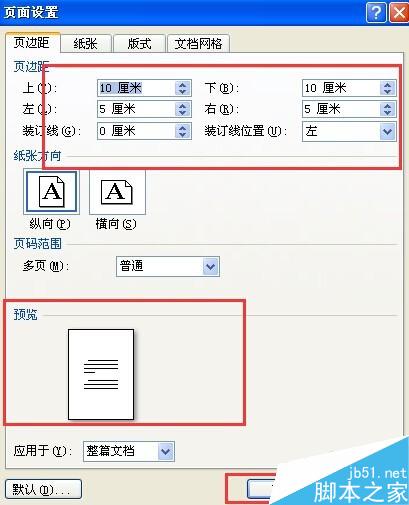Click the help question mark button

pyautogui.click(x=376, y=13)
